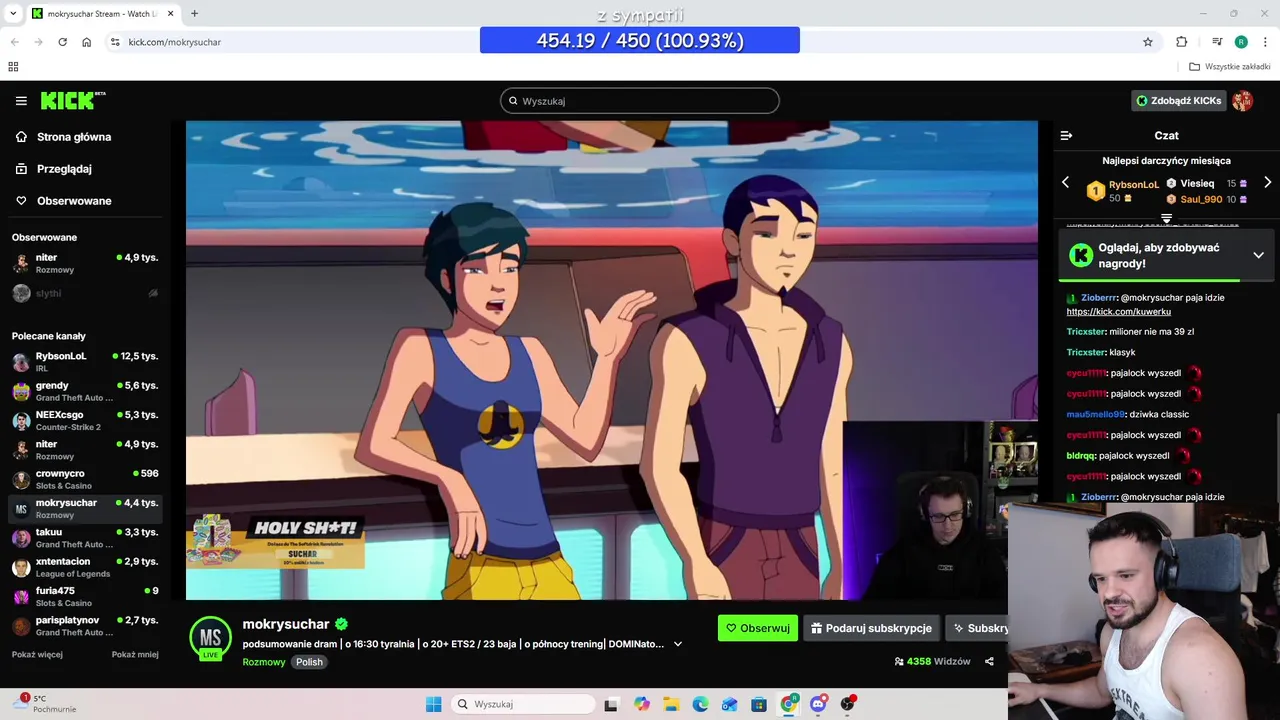Click the Polish language tag
Image resolution: width=1280 pixels, height=720 pixels.
pos(309,662)
